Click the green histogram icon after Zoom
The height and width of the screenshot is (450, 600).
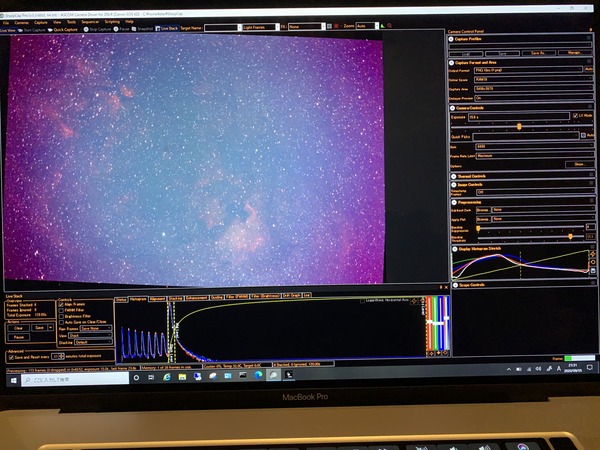382,26
